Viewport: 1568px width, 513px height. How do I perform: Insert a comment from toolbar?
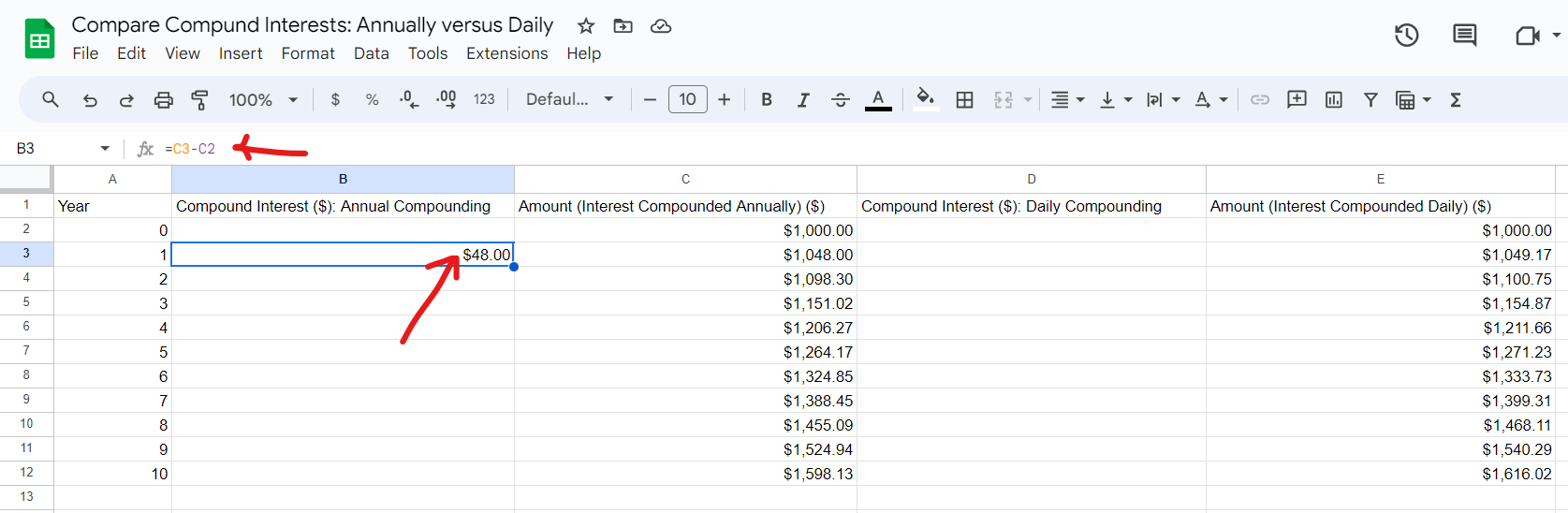click(x=1297, y=99)
